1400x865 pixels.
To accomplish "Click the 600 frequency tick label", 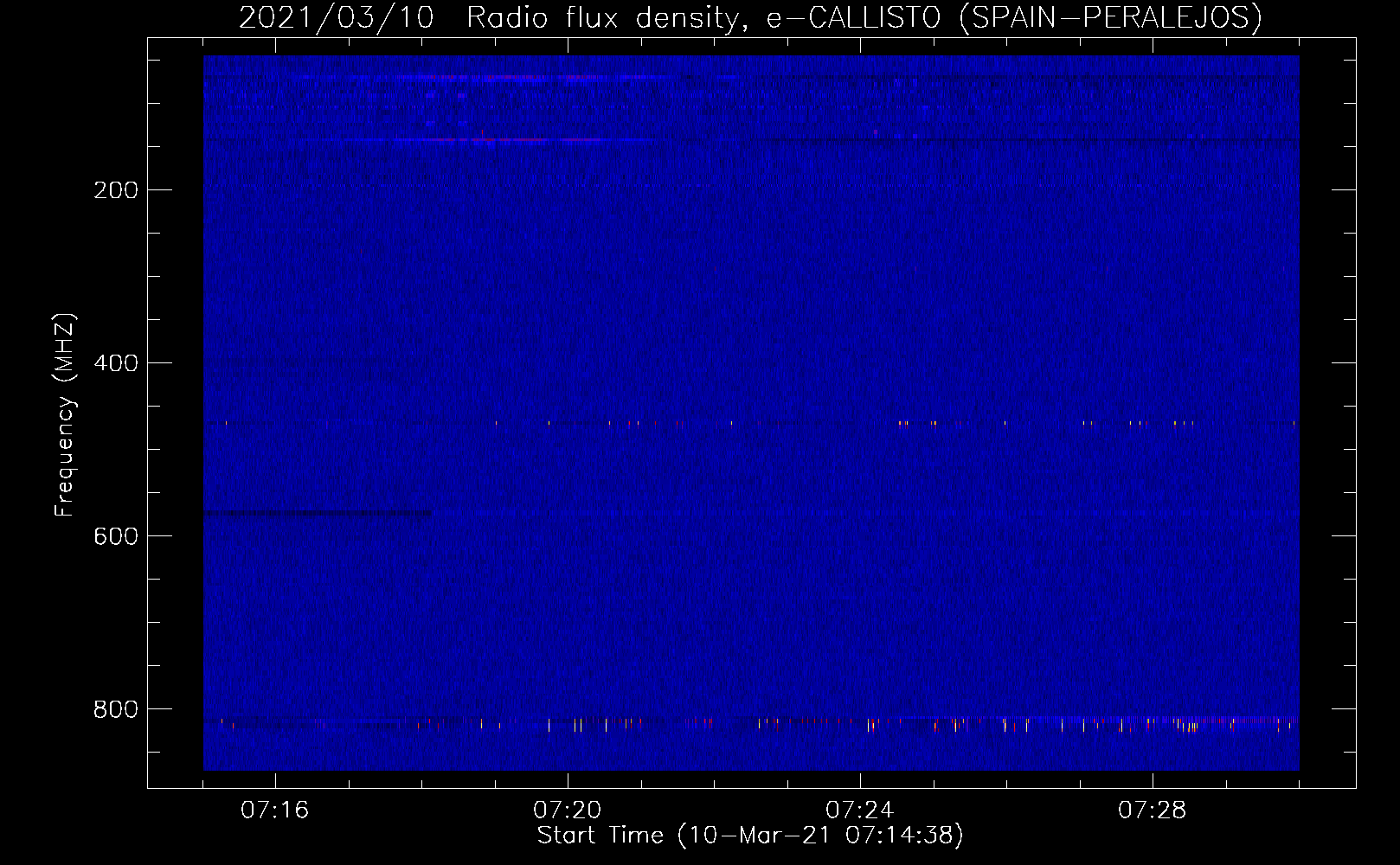I will tap(116, 536).
